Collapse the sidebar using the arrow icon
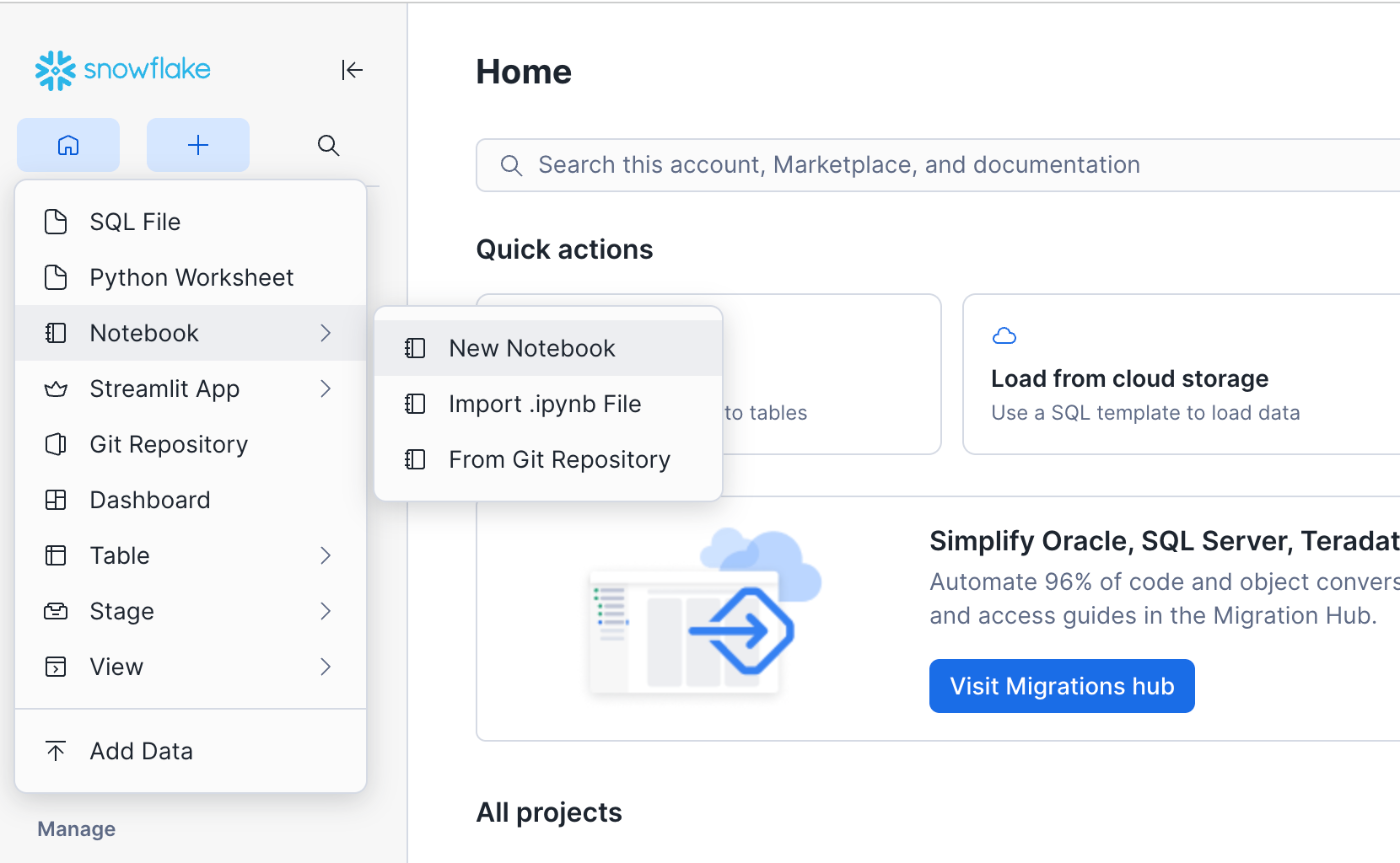 [352, 70]
